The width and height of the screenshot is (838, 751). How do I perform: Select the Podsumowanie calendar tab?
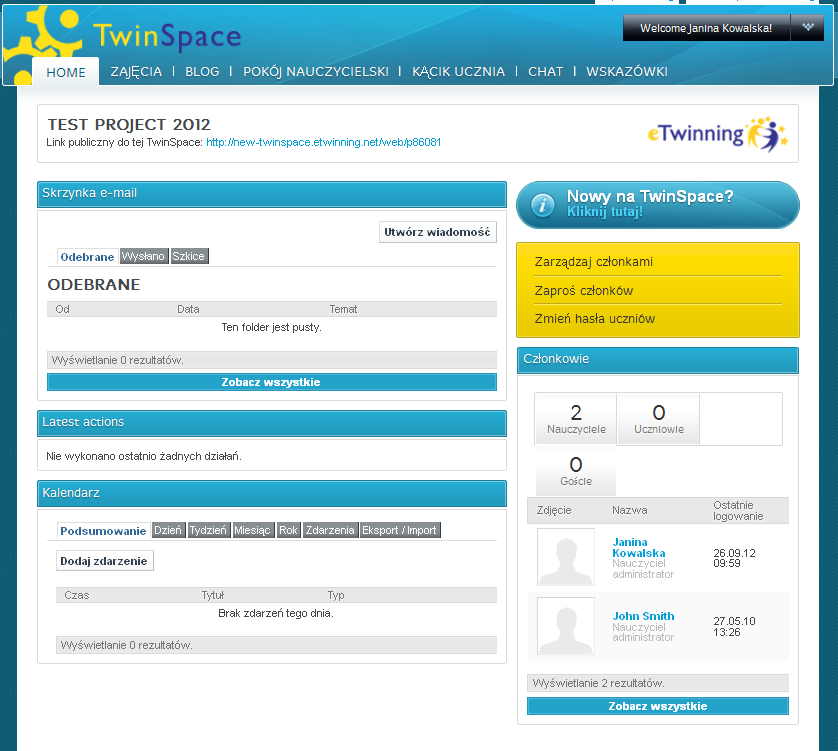[103, 531]
